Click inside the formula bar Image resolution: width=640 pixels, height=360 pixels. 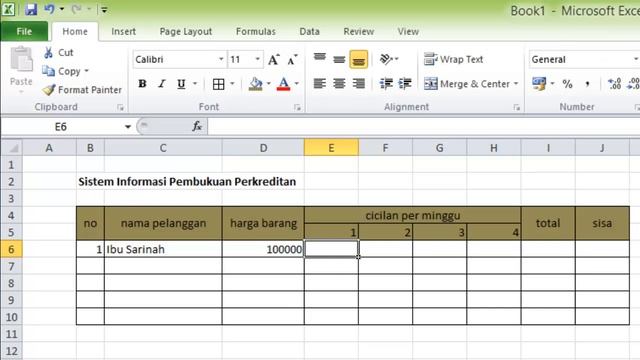pyautogui.click(x=424, y=127)
